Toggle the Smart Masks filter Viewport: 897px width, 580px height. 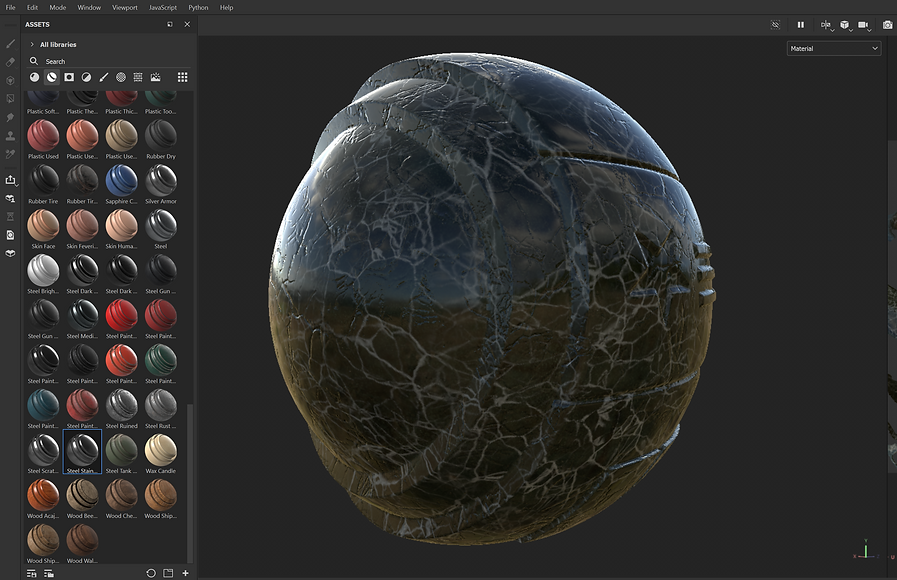click(69, 77)
